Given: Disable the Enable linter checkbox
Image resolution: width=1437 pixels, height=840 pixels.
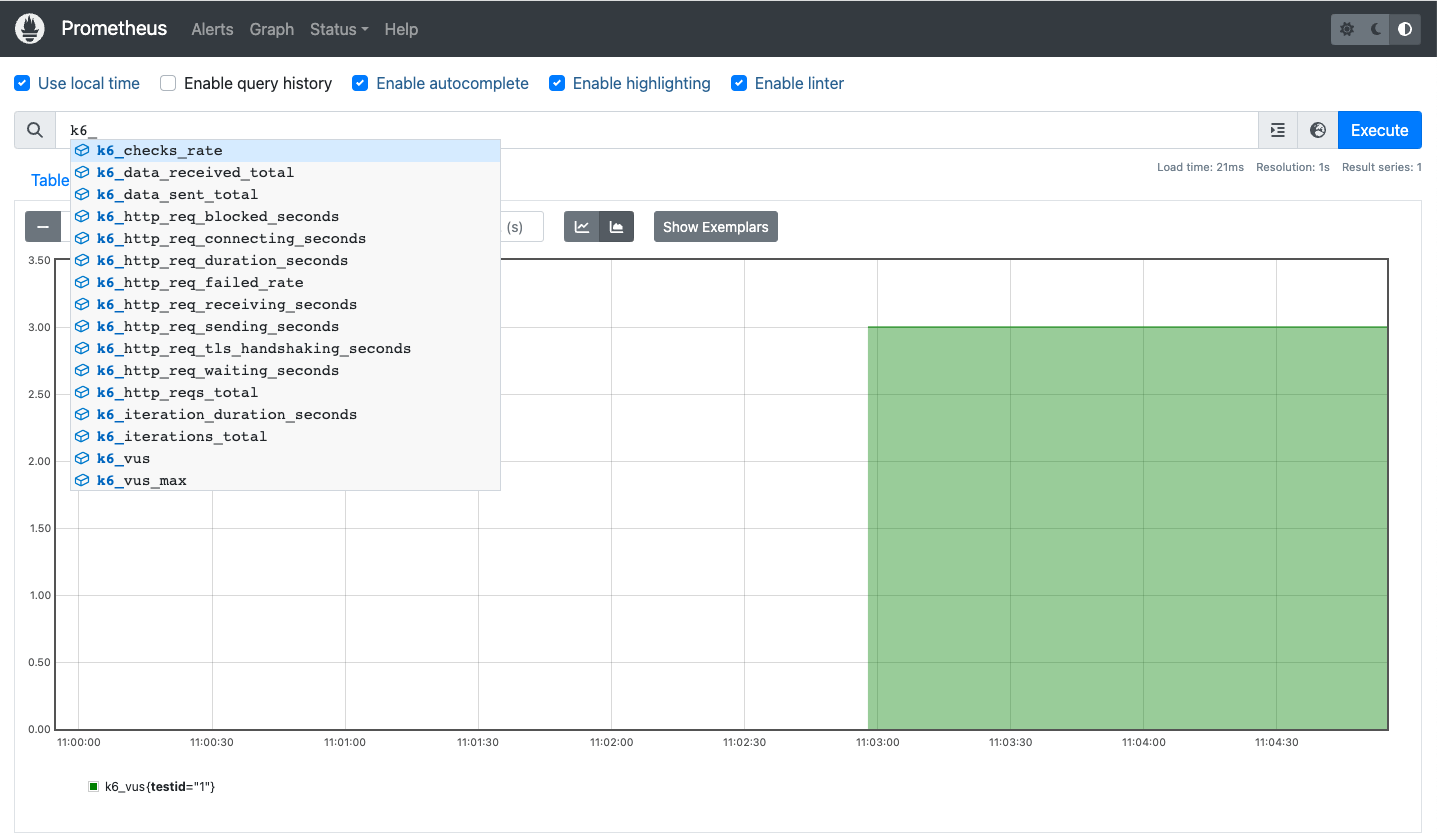Looking at the screenshot, I should click(739, 83).
